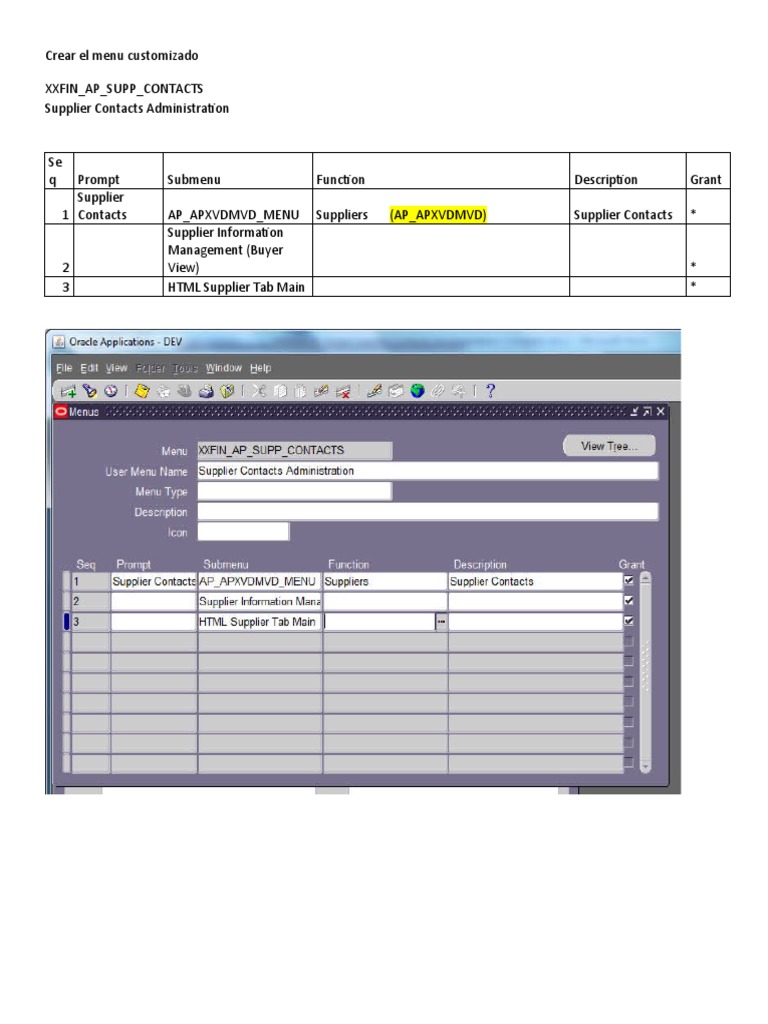The height and width of the screenshot is (1024, 768).
Task: Click the header Description field
Action: click(x=428, y=511)
